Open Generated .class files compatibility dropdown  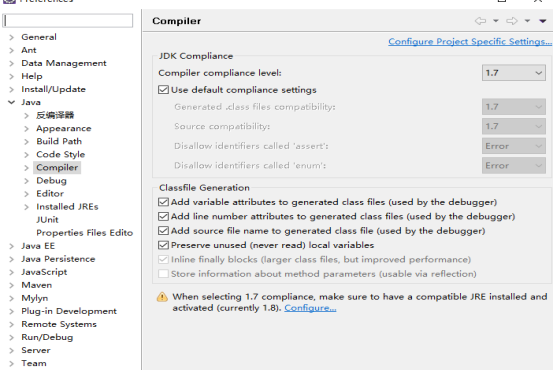pos(513,107)
